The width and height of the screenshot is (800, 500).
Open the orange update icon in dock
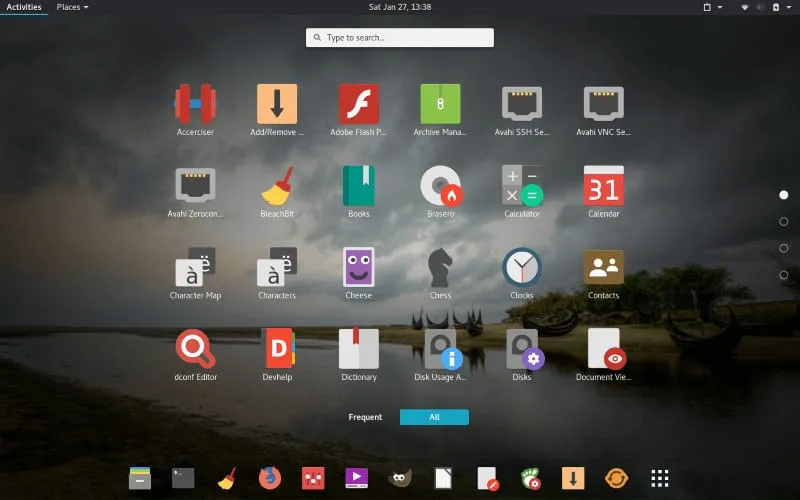616,478
